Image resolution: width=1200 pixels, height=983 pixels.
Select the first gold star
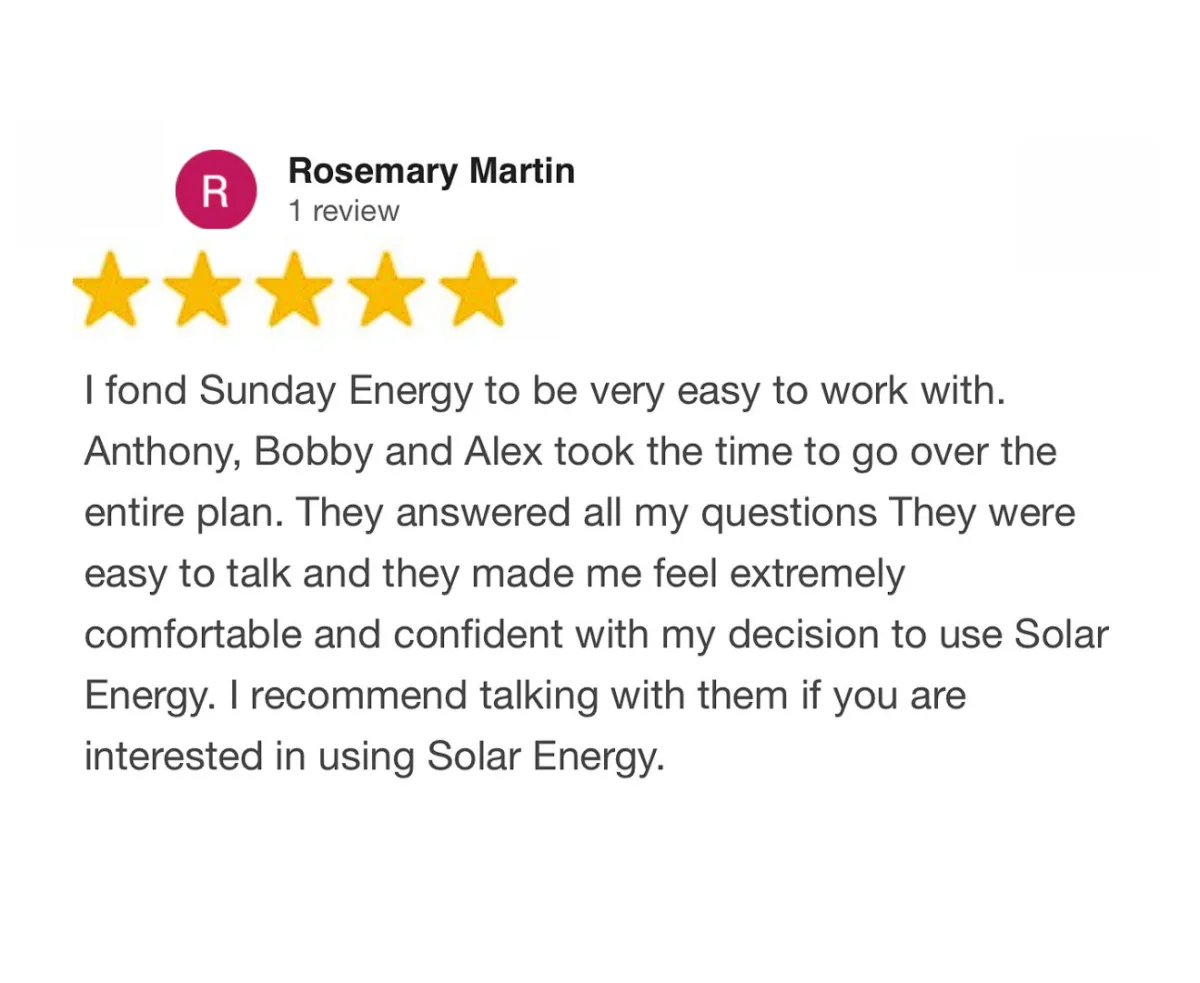coord(110,288)
